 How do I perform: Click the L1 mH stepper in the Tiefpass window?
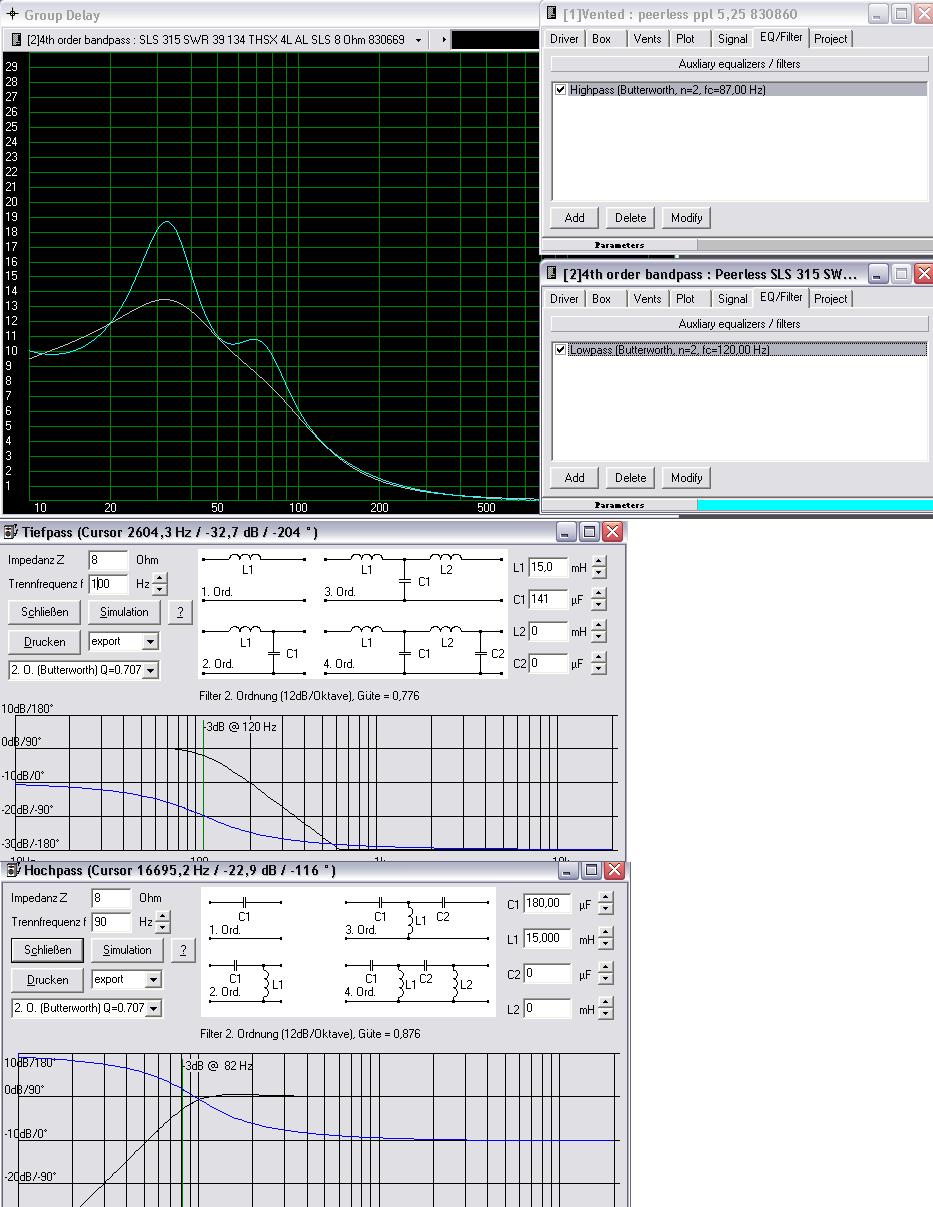click(599, 567)
